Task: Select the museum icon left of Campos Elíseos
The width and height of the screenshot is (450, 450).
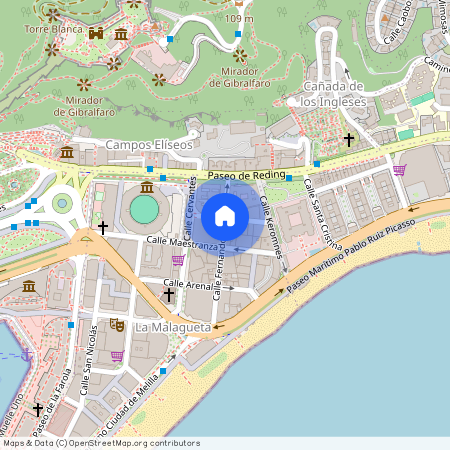Action: coord(67,152)
